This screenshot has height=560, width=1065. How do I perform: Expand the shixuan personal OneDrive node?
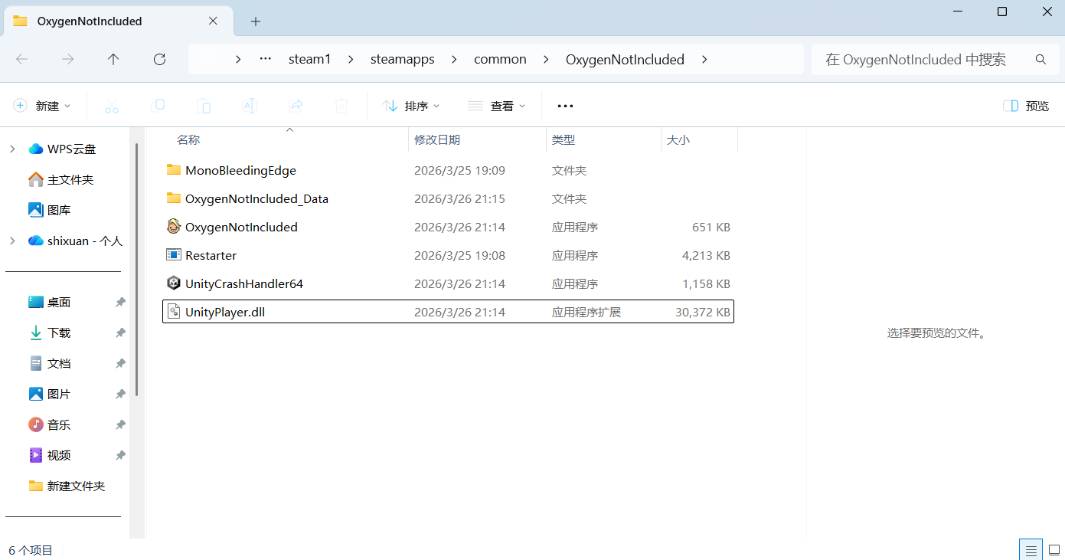click(x=12, y=241)
